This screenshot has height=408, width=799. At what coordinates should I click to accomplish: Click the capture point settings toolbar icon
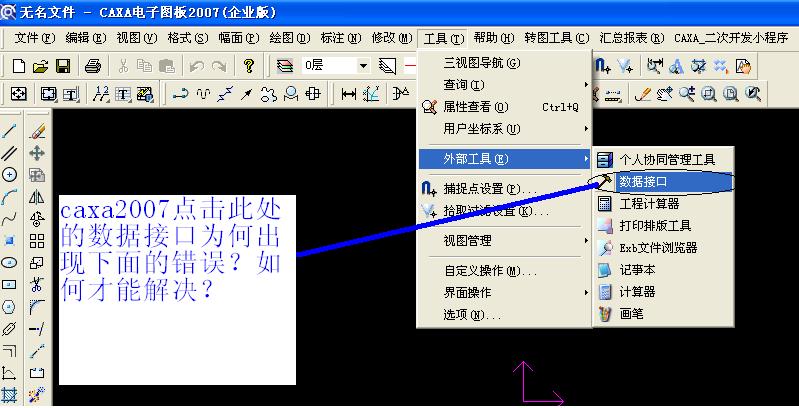click(602, 66)
